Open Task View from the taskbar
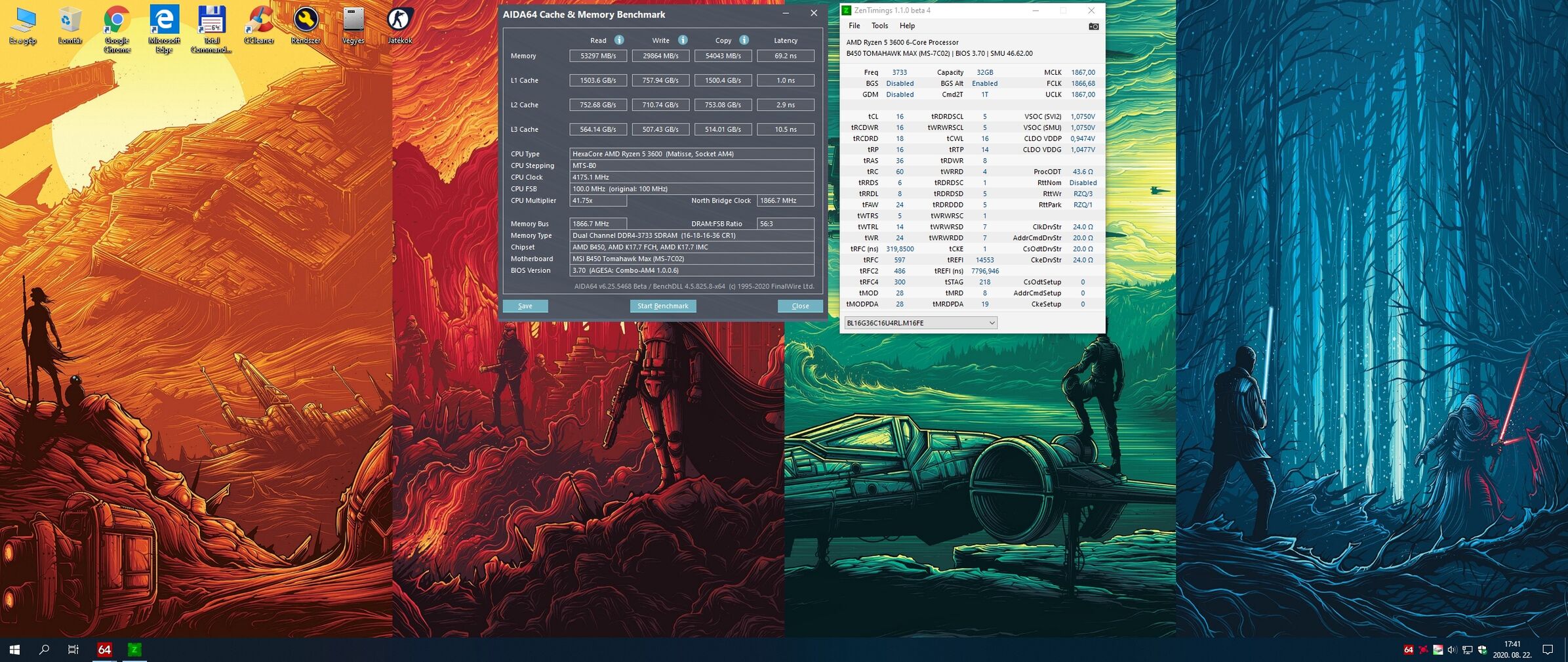 click(x=73, y=650)
